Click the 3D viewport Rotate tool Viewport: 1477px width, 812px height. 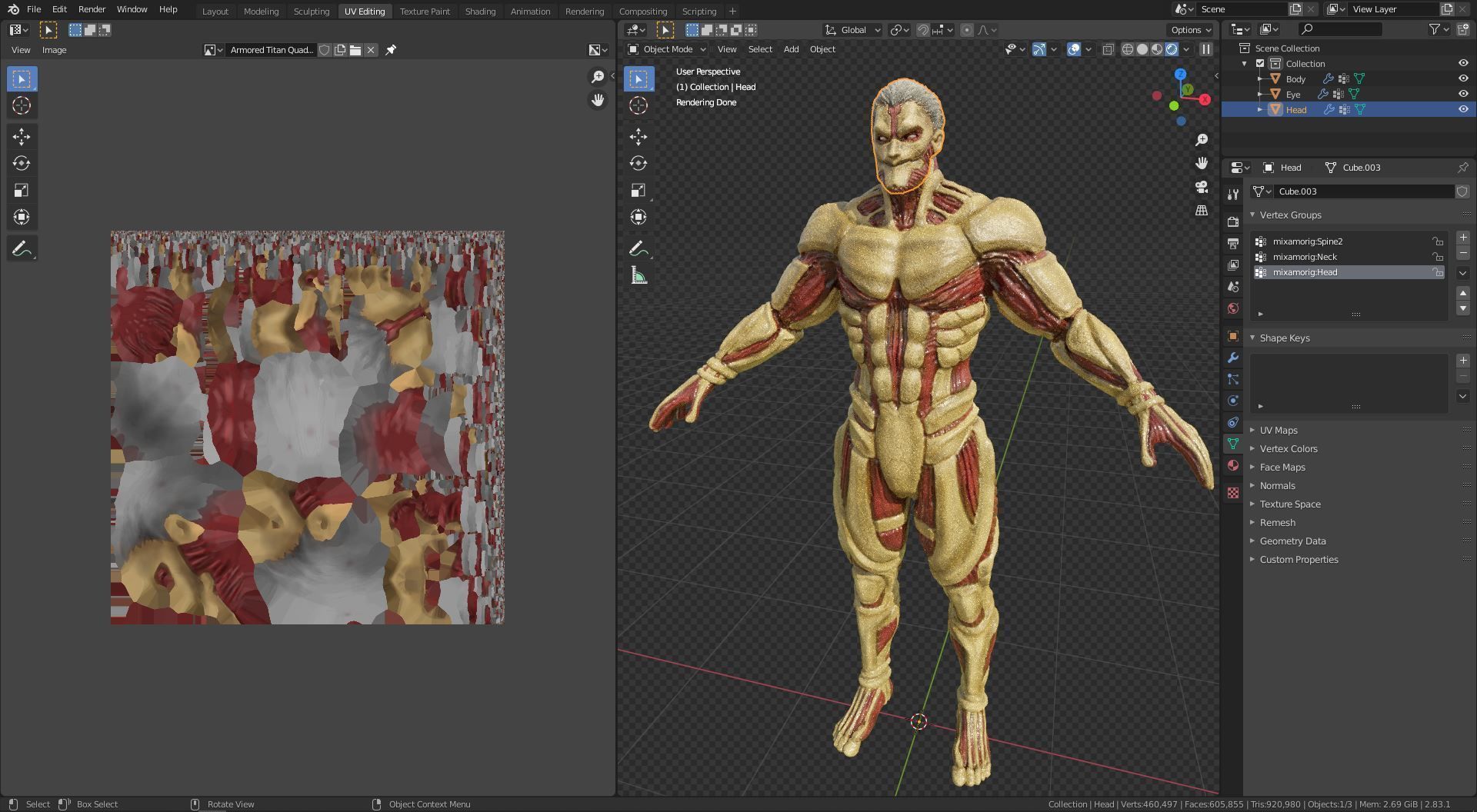pyautogui.click(x=638, y=163)
